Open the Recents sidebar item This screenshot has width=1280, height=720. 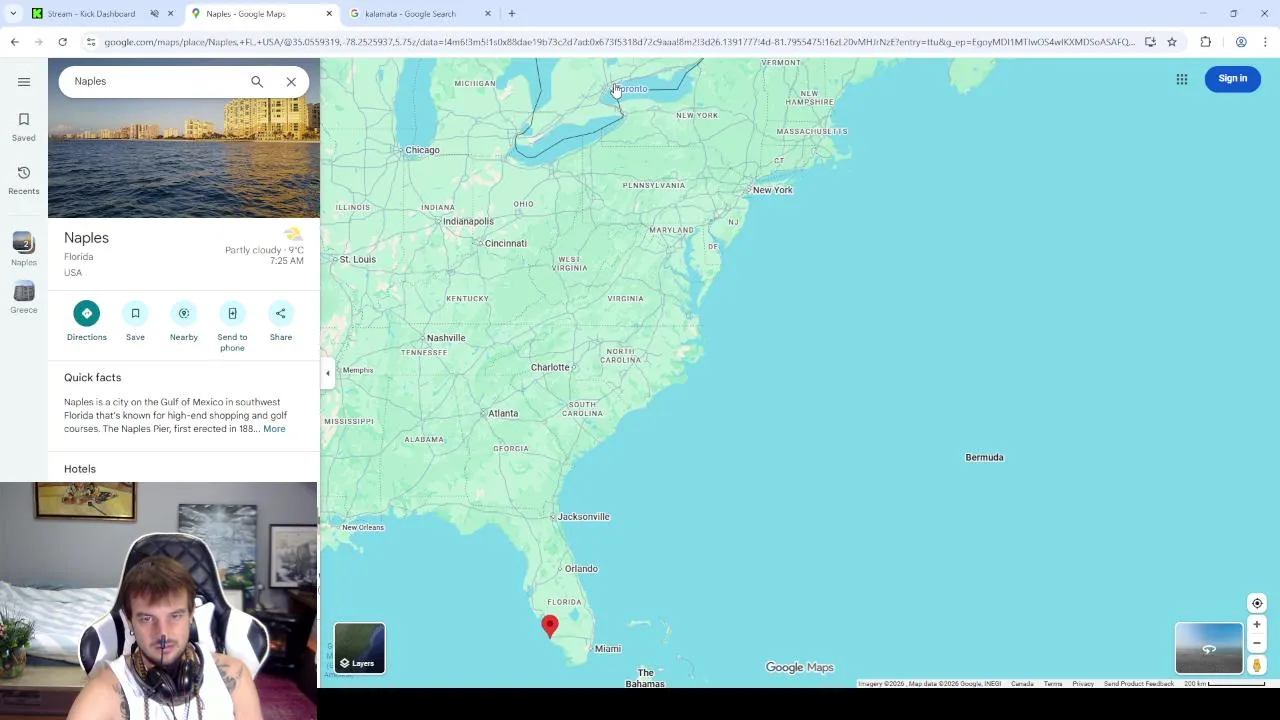point(24,181)
